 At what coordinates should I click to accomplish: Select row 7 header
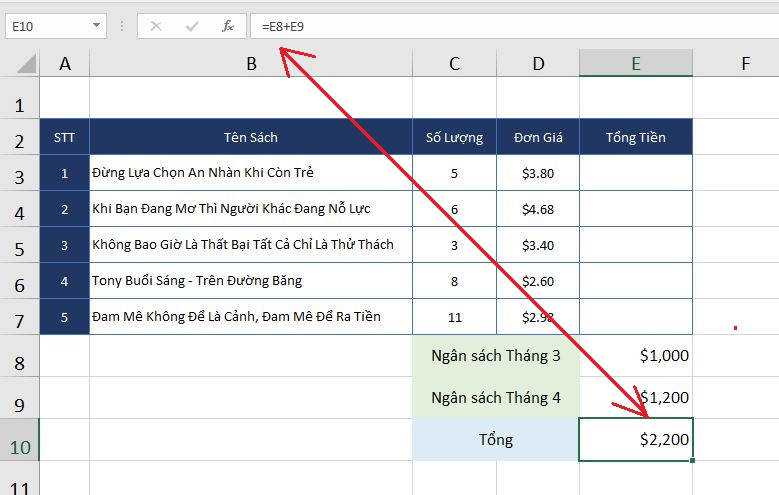pos(19,317)
